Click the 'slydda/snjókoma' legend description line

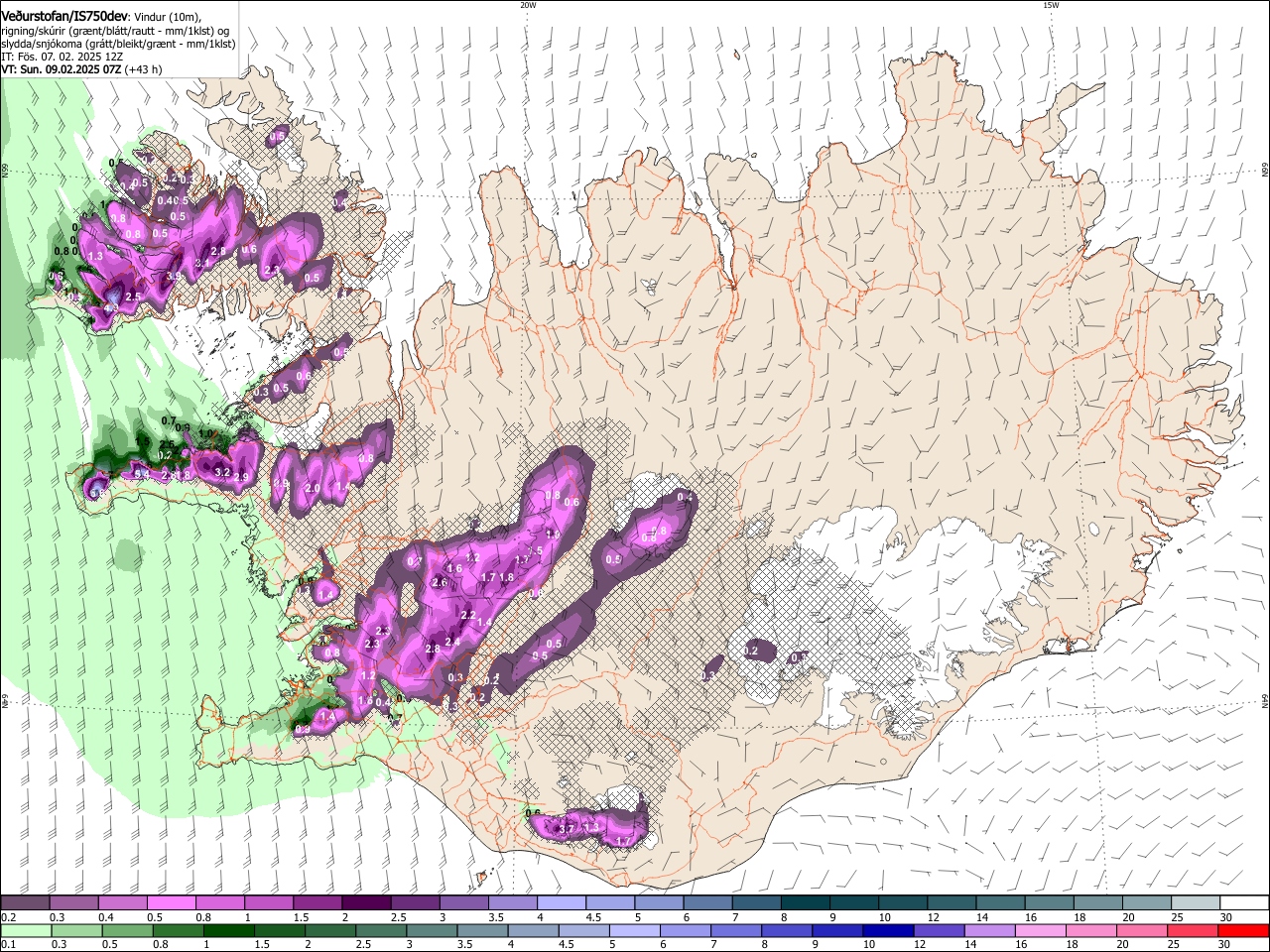(118, 44)
